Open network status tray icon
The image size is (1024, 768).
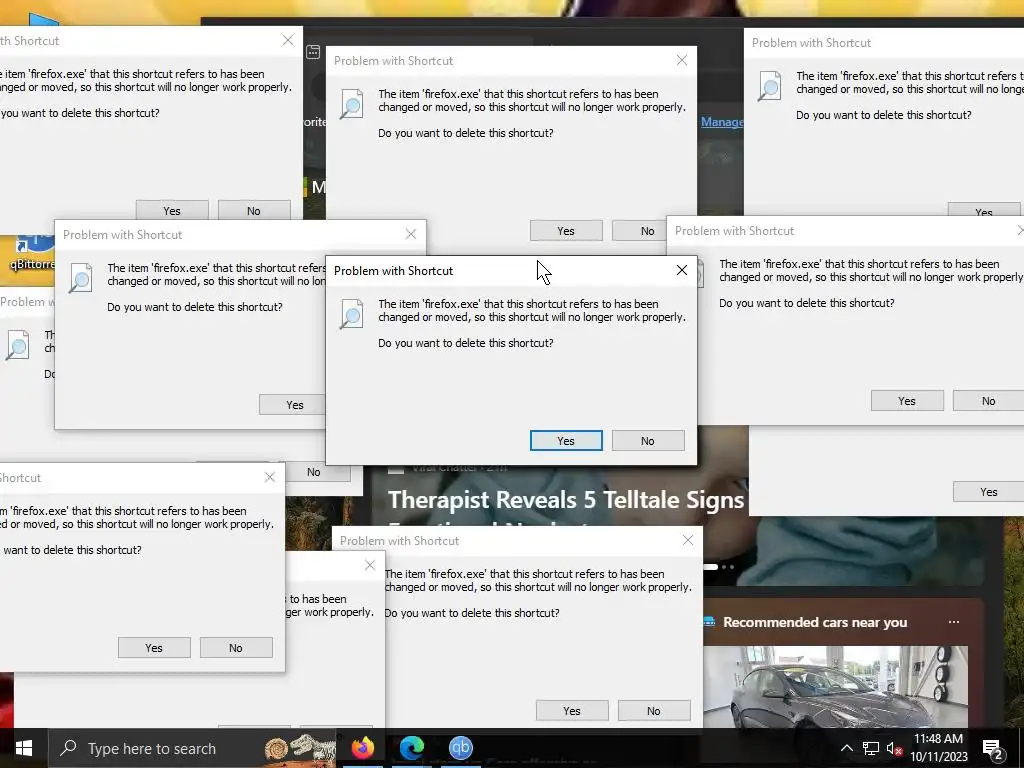(x=871, y=748)
